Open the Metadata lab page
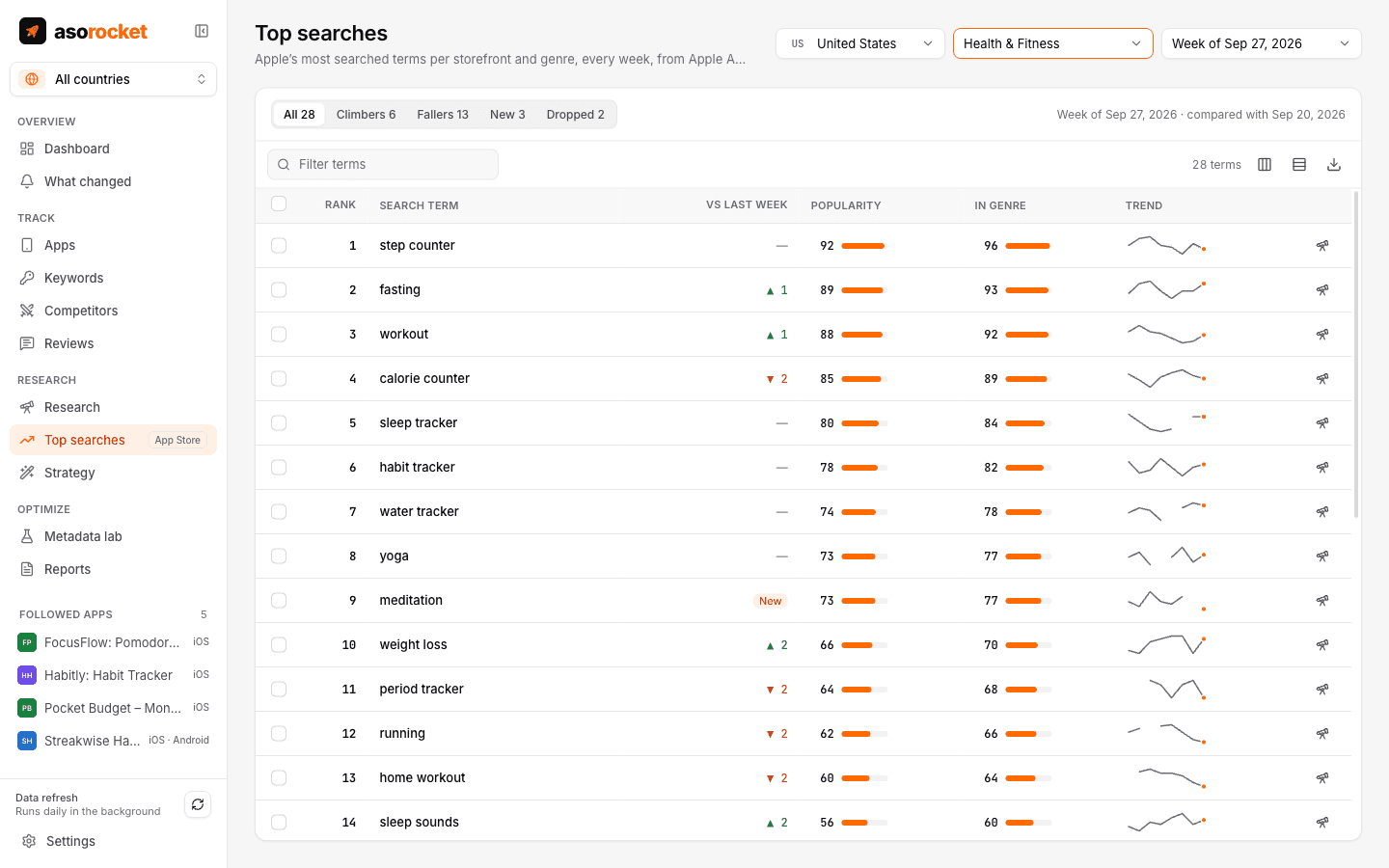 coord(113,536)
